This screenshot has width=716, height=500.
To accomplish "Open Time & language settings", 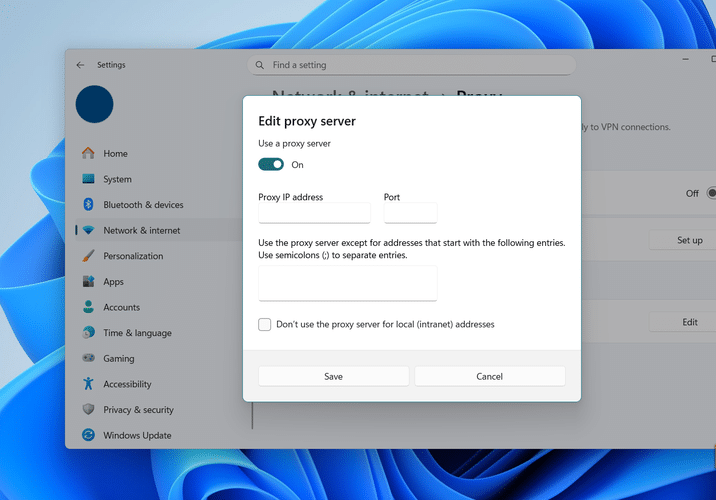I will 159,332.
